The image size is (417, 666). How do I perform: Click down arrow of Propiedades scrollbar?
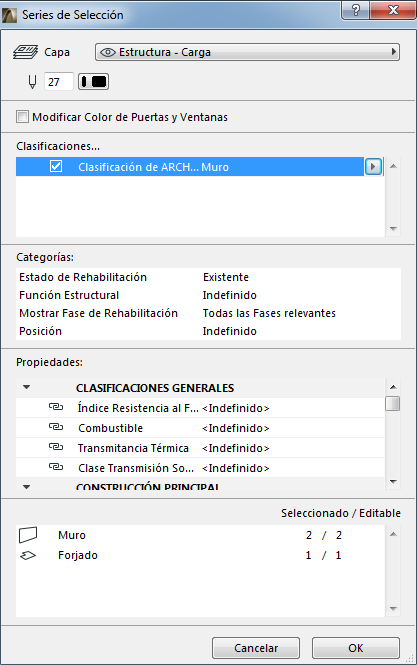coord(393,481)
